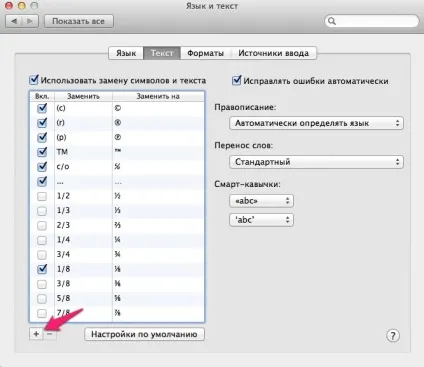
Task: Click the ⅛ replacement symbol cell
Action: [117, 269]
